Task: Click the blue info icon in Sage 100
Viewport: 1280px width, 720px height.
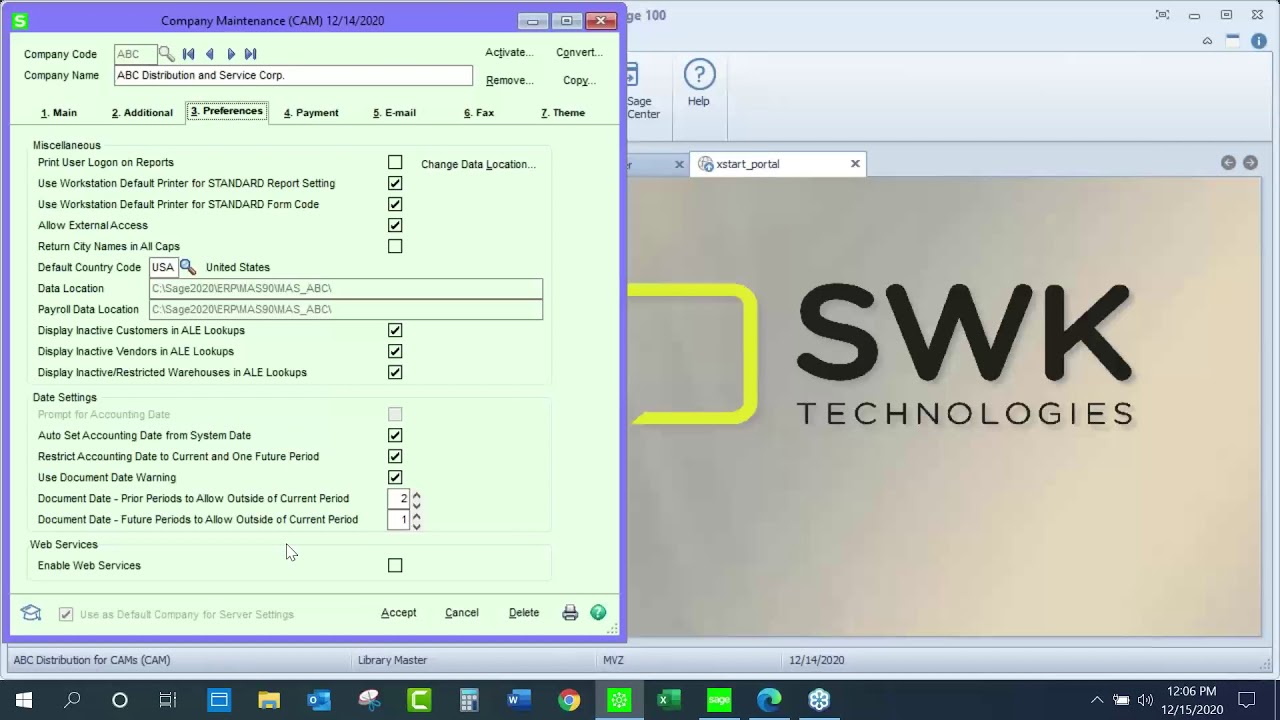Action: pos(1257,41)
